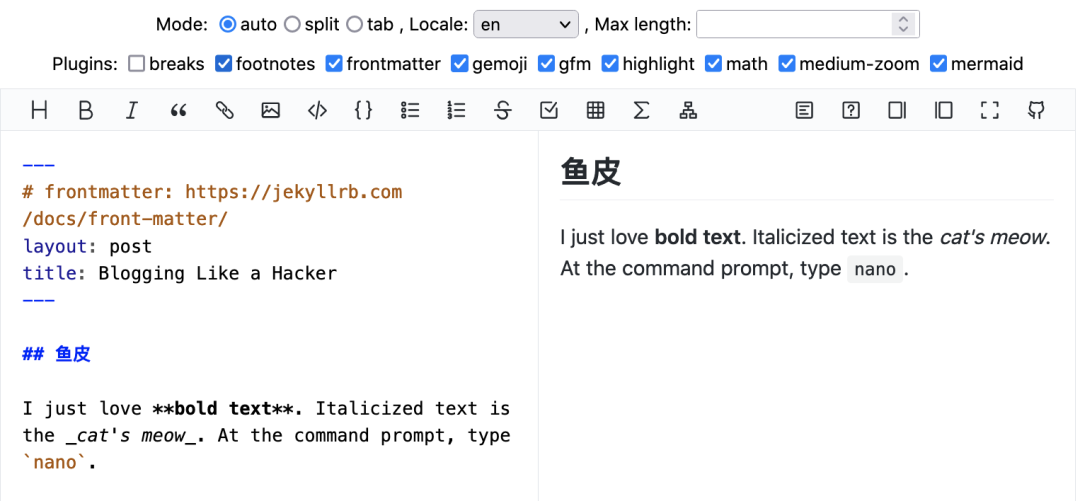
Task: Insert a link with the link icon
Action: (x=225, y=111)
